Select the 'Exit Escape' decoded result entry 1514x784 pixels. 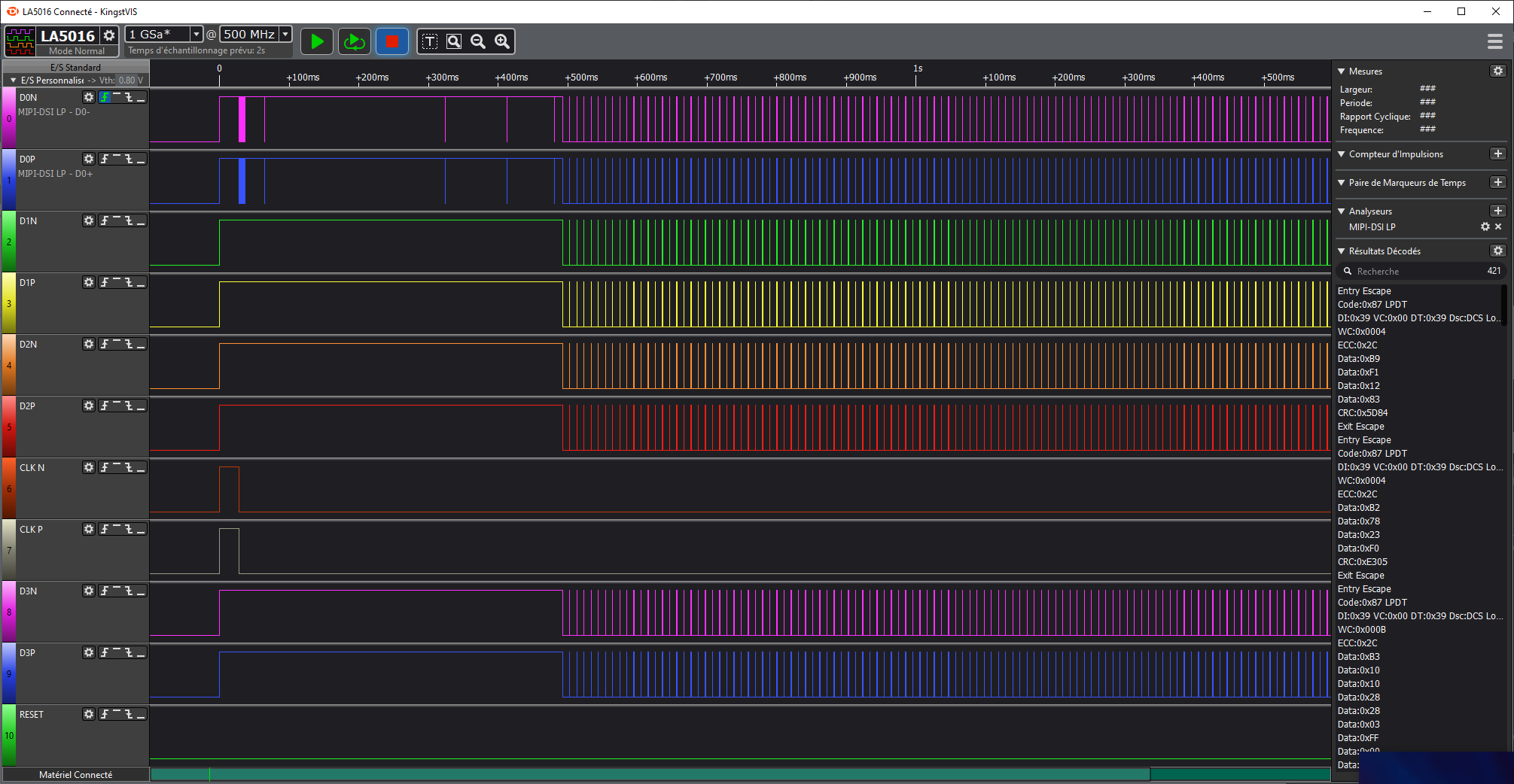point(1361,427)
